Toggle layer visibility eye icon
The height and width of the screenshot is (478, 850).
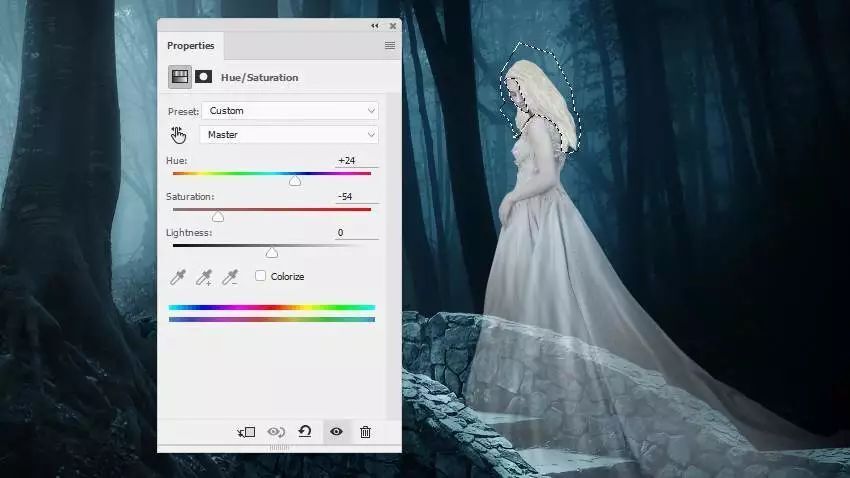336,431
